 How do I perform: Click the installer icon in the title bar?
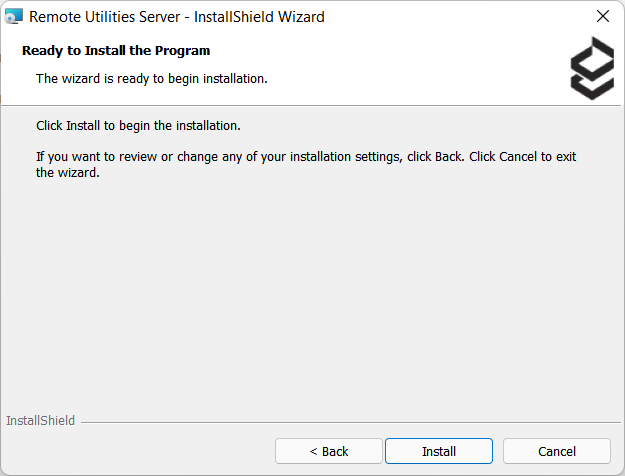(14, 17)
